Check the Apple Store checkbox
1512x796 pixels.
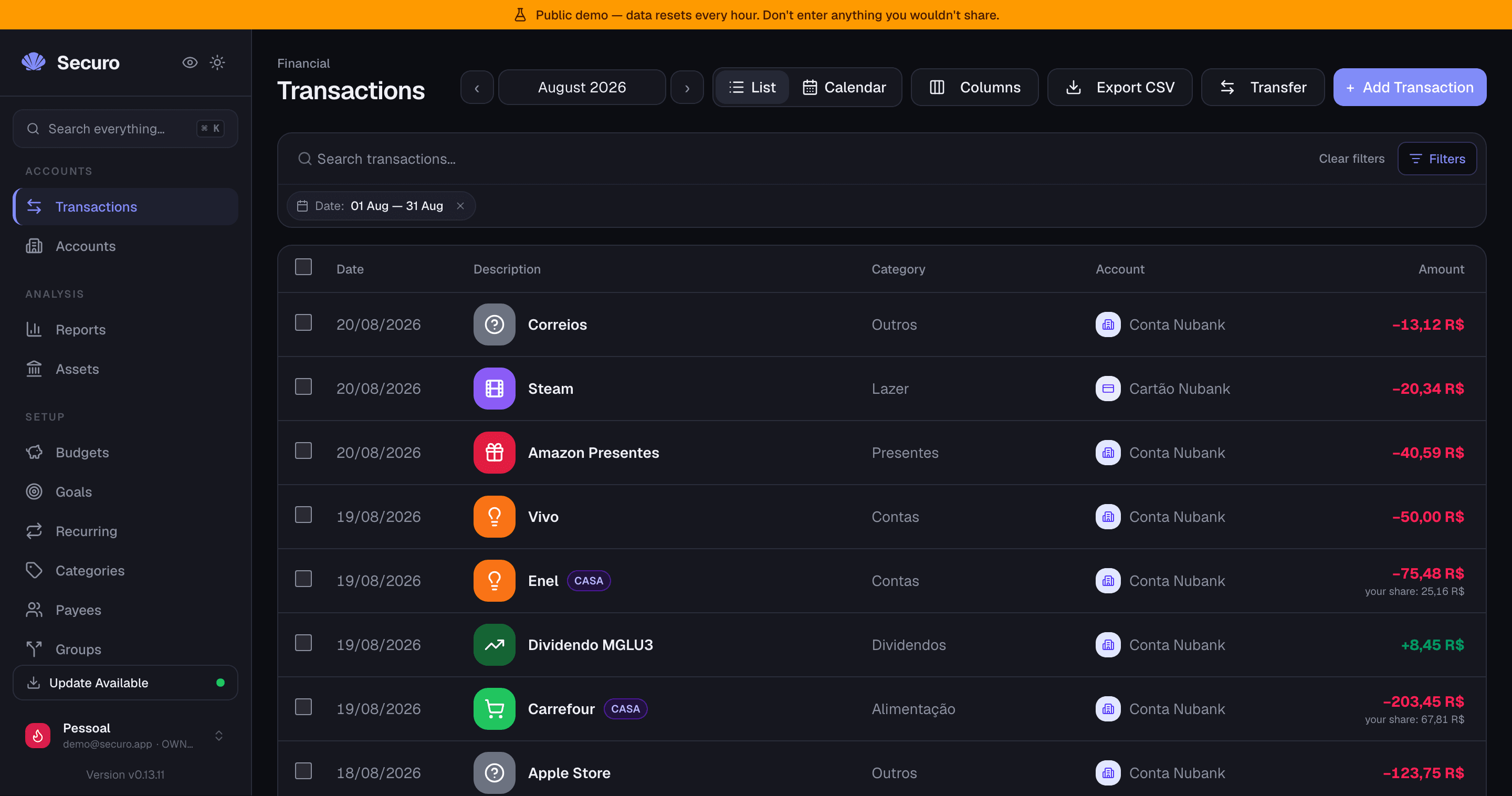click(x=303, y=770)
